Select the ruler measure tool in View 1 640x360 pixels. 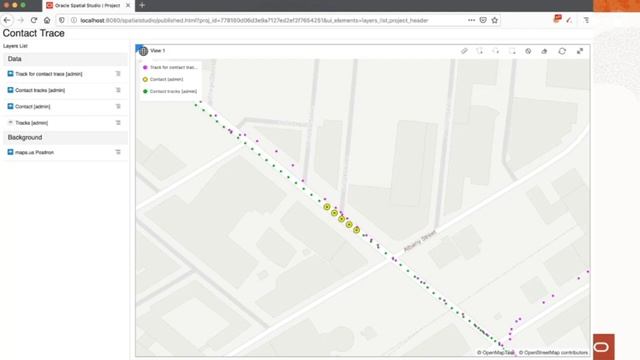point(464,51)
